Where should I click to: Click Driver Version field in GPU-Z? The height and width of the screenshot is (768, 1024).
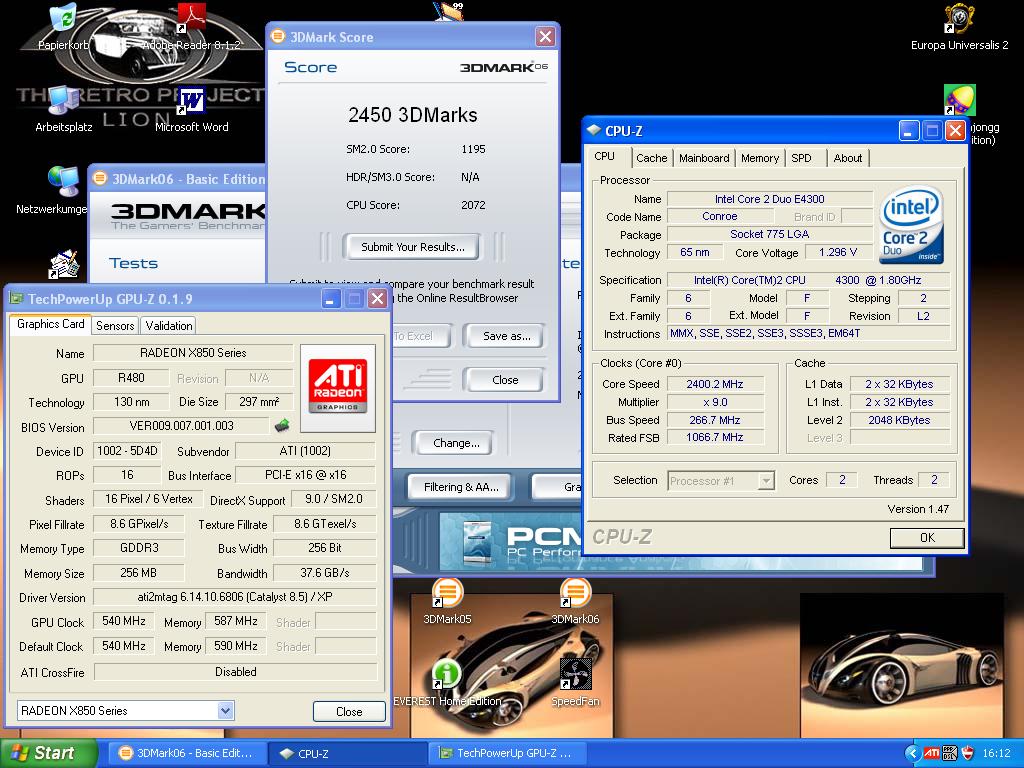[x=235, y=597]
